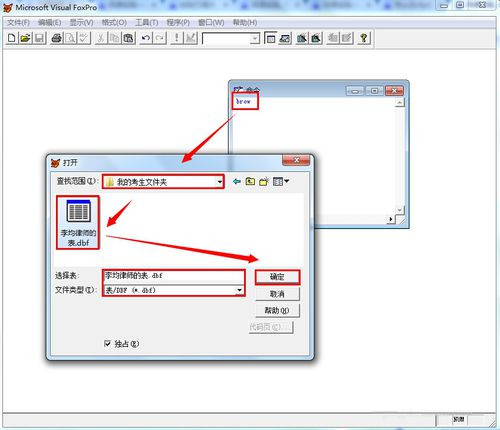This screenshot has height=430, width=500.
Task: Expand the 文件类型 file type dropdown
Action: (x=239, y=290)
